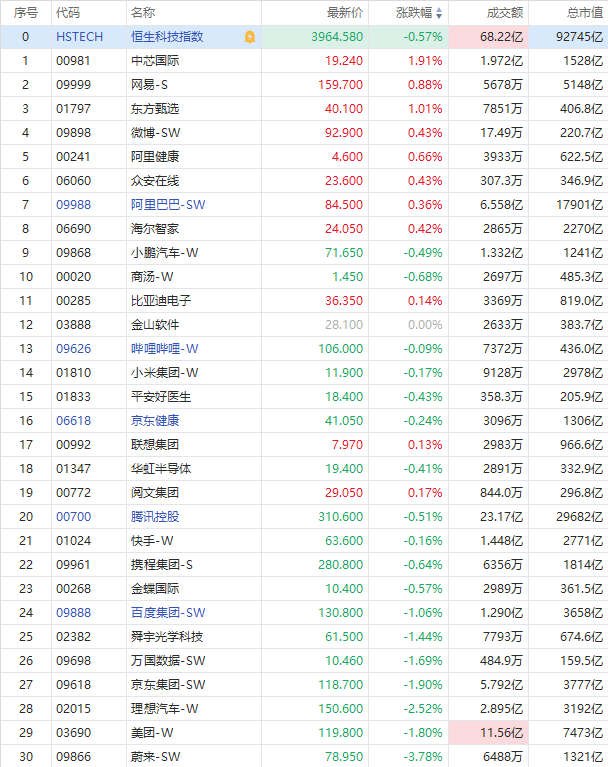
Task: Select 比亚迪电子 name cell
Action: pyautogui.click(x=194, y=300)
